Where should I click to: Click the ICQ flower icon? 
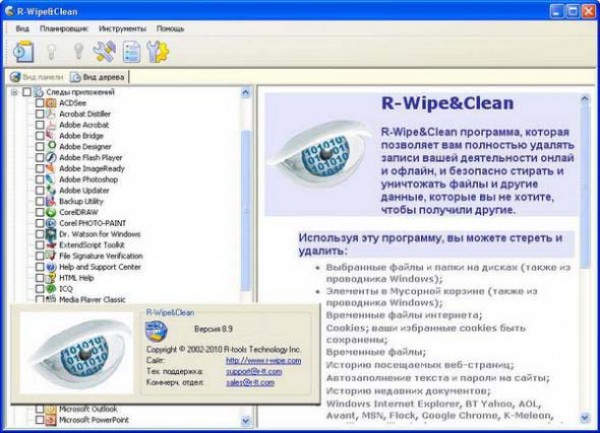click(x=51, y=288)
